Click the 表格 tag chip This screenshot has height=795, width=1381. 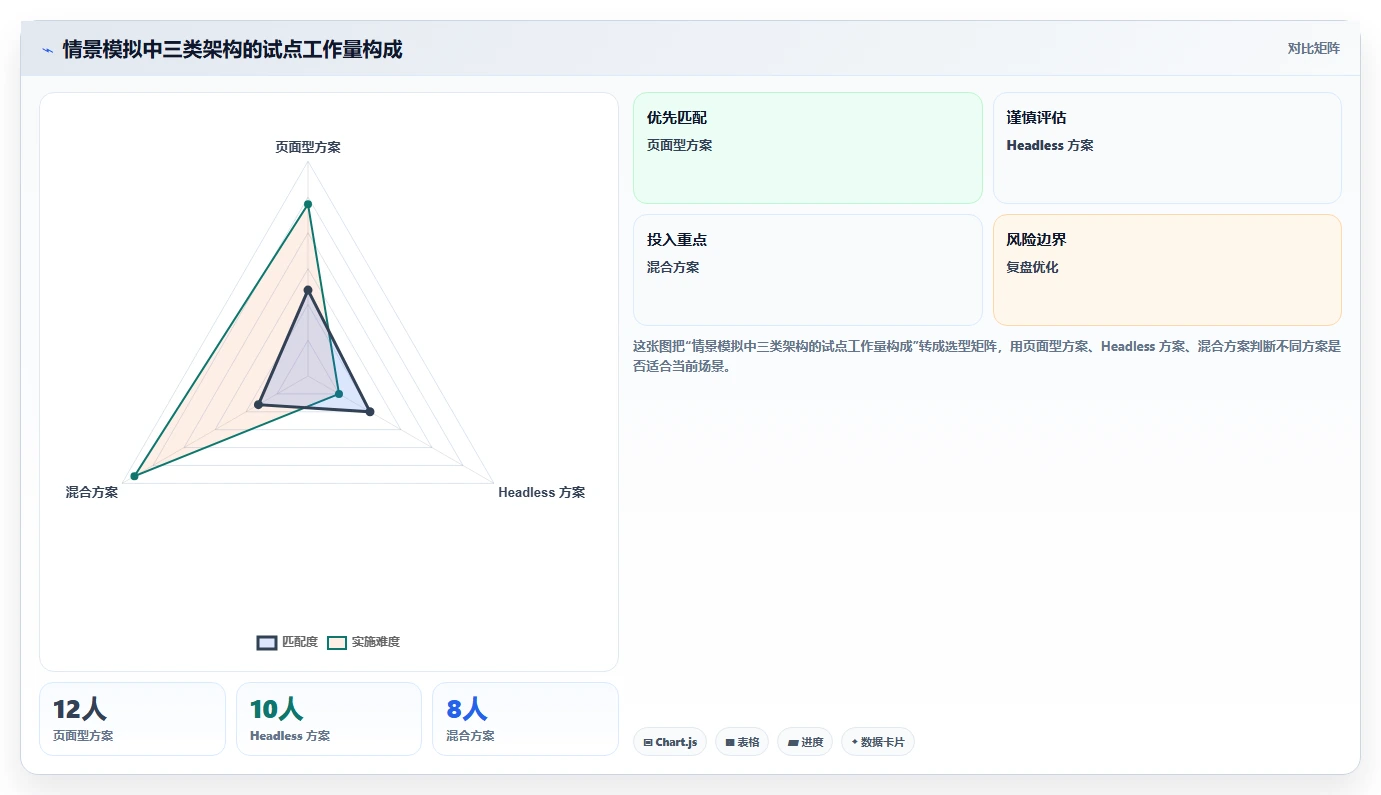point(742,742)
